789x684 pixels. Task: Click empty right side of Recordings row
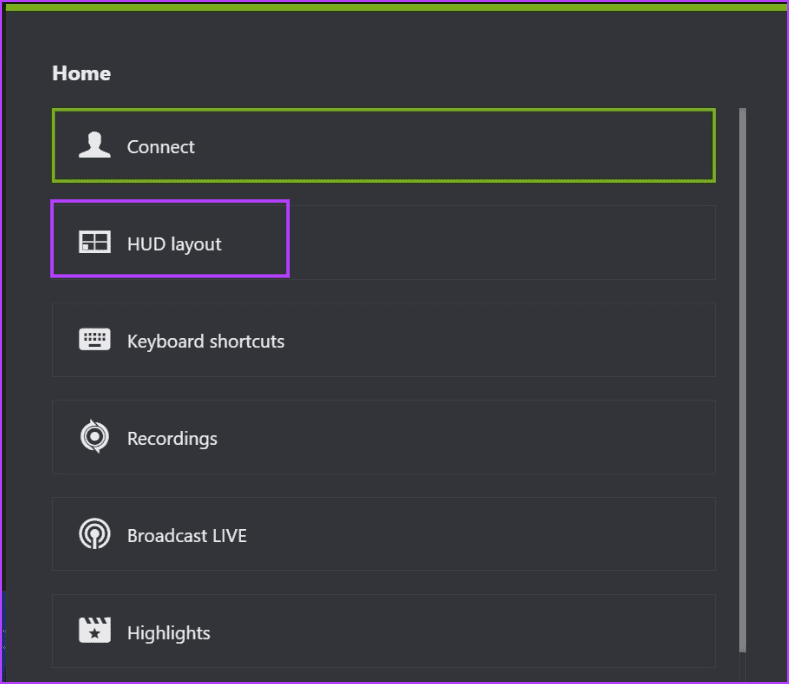[x=550, y=437]
